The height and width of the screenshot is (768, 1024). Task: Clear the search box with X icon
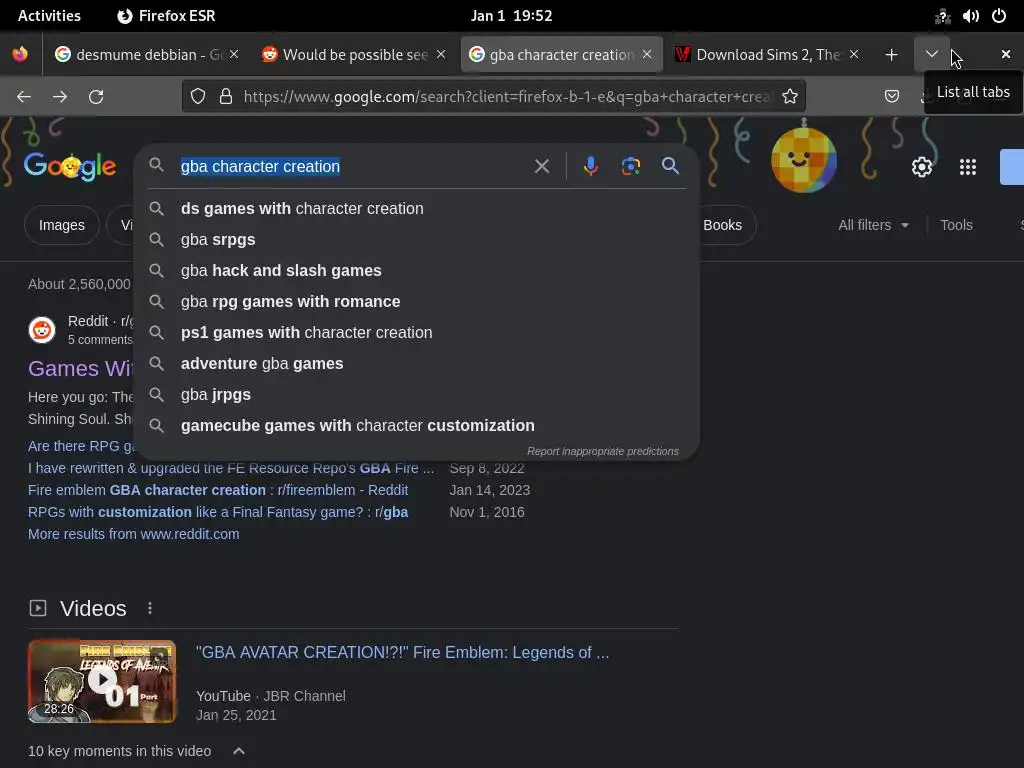point(541,167)
